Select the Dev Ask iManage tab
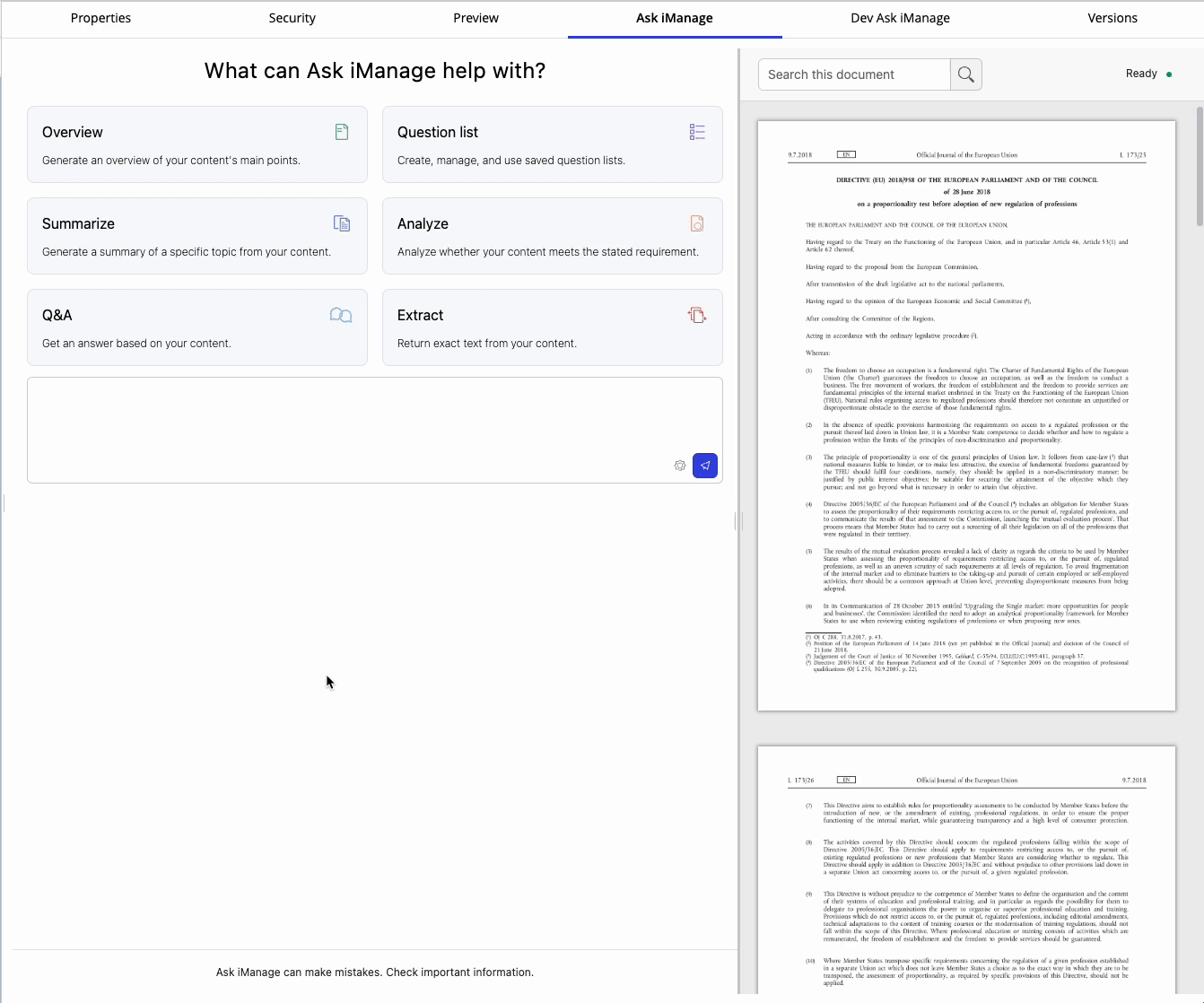The image size is (1204, 1003). point(900,18)
